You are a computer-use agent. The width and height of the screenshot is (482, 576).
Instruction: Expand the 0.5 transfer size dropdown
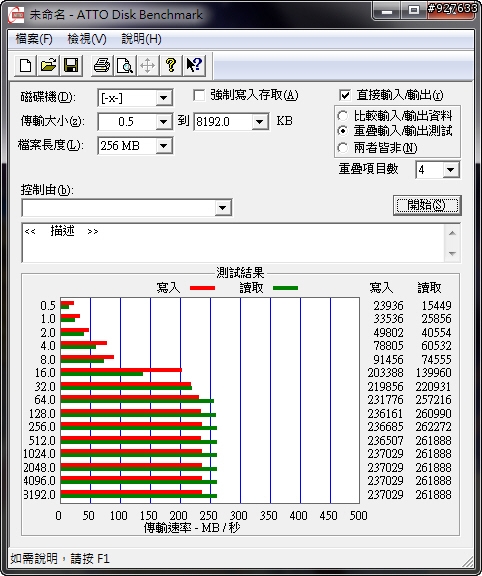(x=163, y=121)
